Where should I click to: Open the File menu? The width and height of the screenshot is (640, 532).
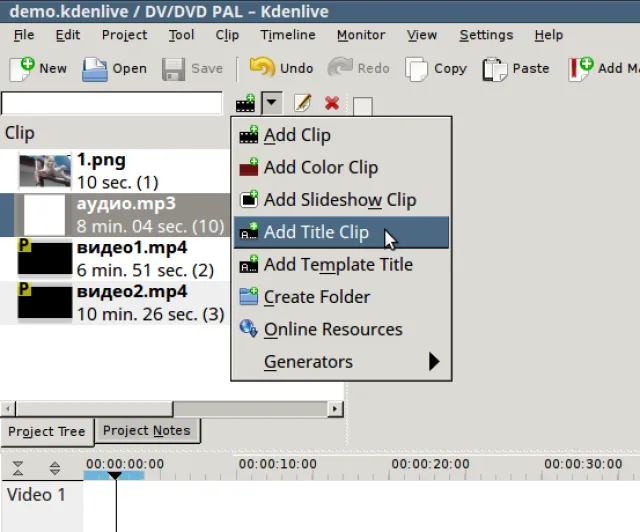24,35
